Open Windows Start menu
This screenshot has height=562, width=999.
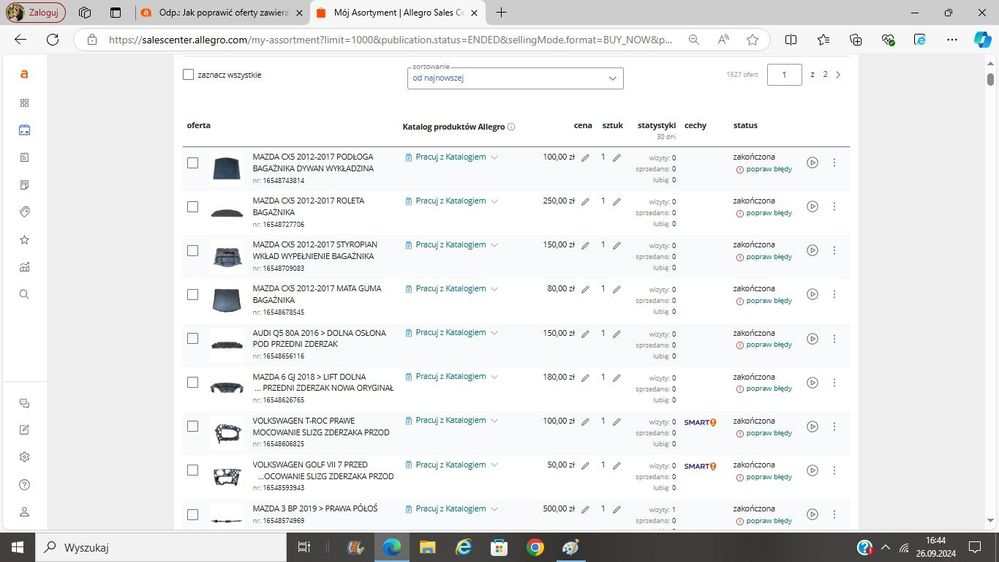click(17, 547)
